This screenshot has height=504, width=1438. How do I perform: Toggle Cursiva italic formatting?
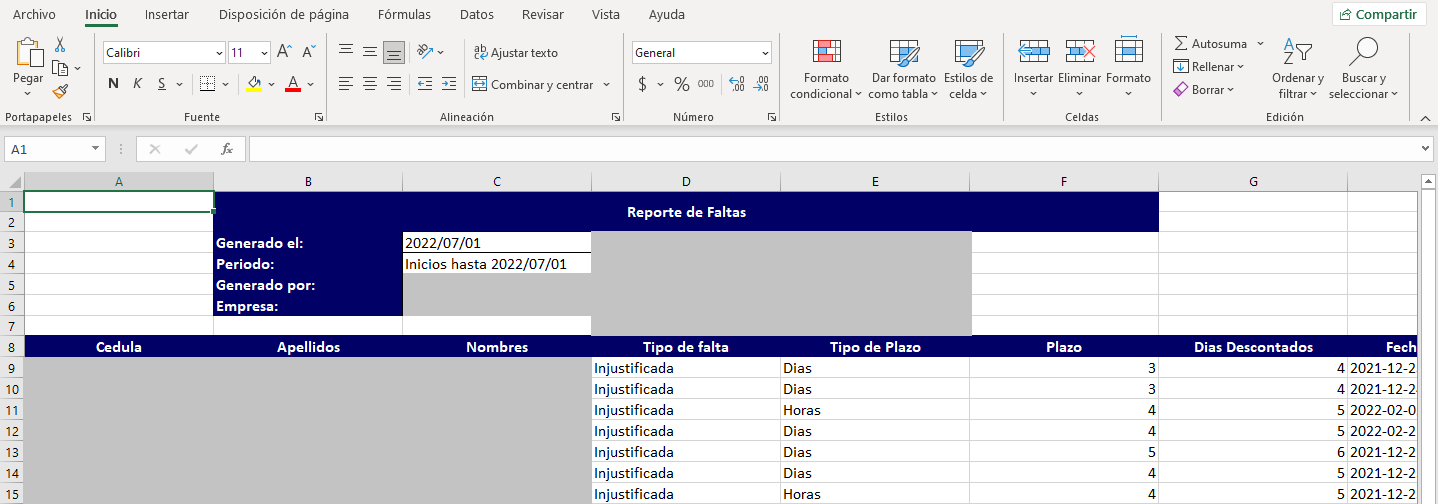coord(137,84)
